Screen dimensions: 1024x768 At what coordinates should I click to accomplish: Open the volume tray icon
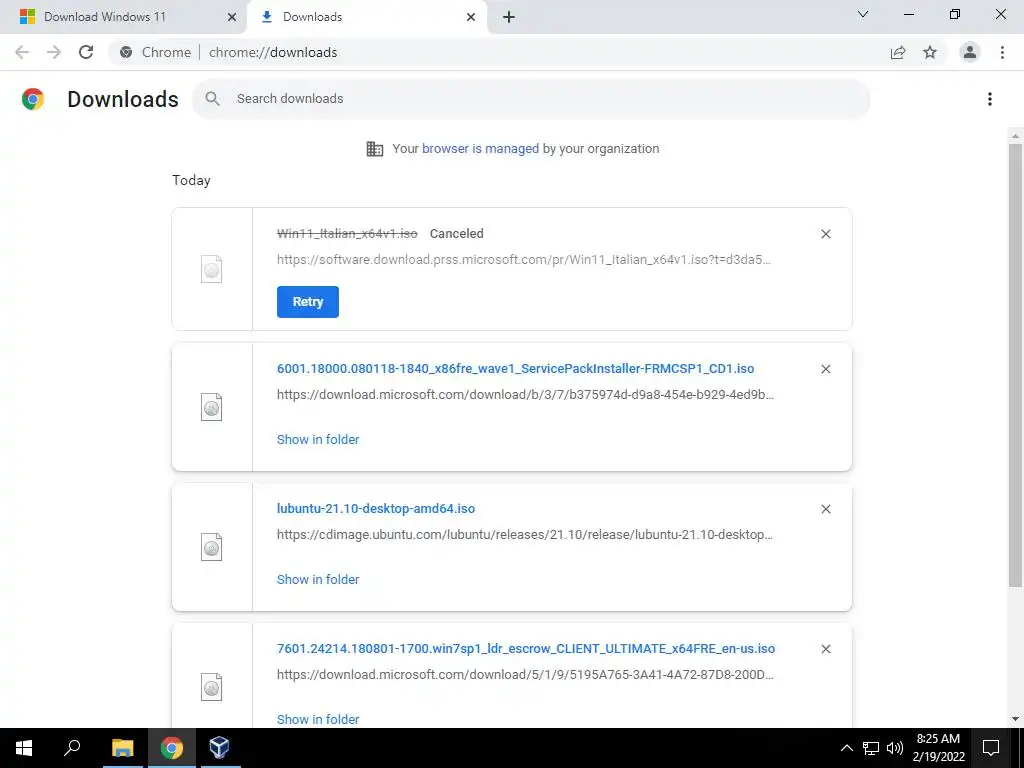point(895,748)
